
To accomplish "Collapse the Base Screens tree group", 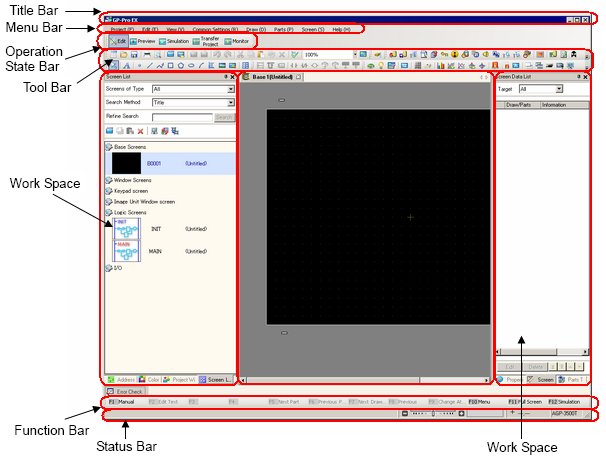I will click(109, 146).
